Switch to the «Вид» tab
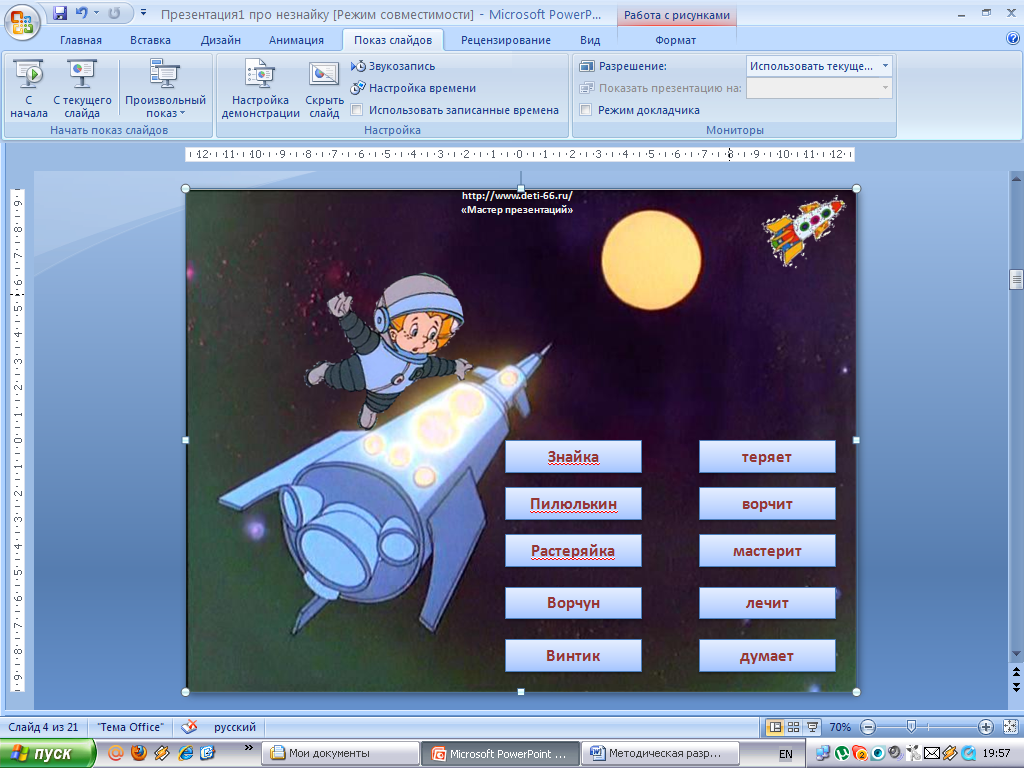This screenshot has width=1024, height=768. pyautogui.click(x=590, y=40)
